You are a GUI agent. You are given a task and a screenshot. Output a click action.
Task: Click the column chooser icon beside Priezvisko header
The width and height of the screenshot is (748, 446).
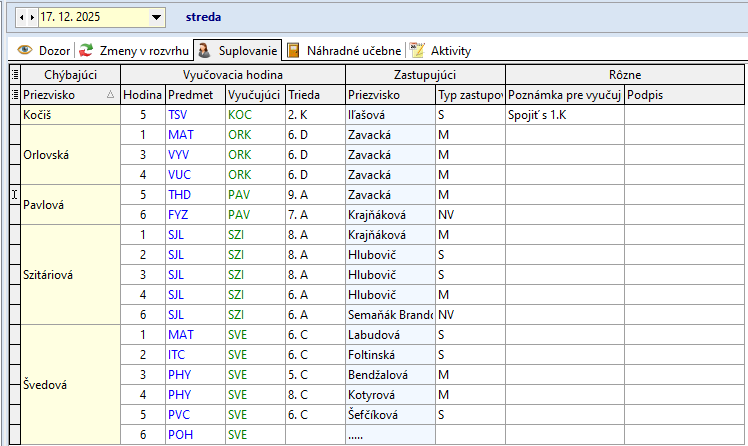[14, 94]
